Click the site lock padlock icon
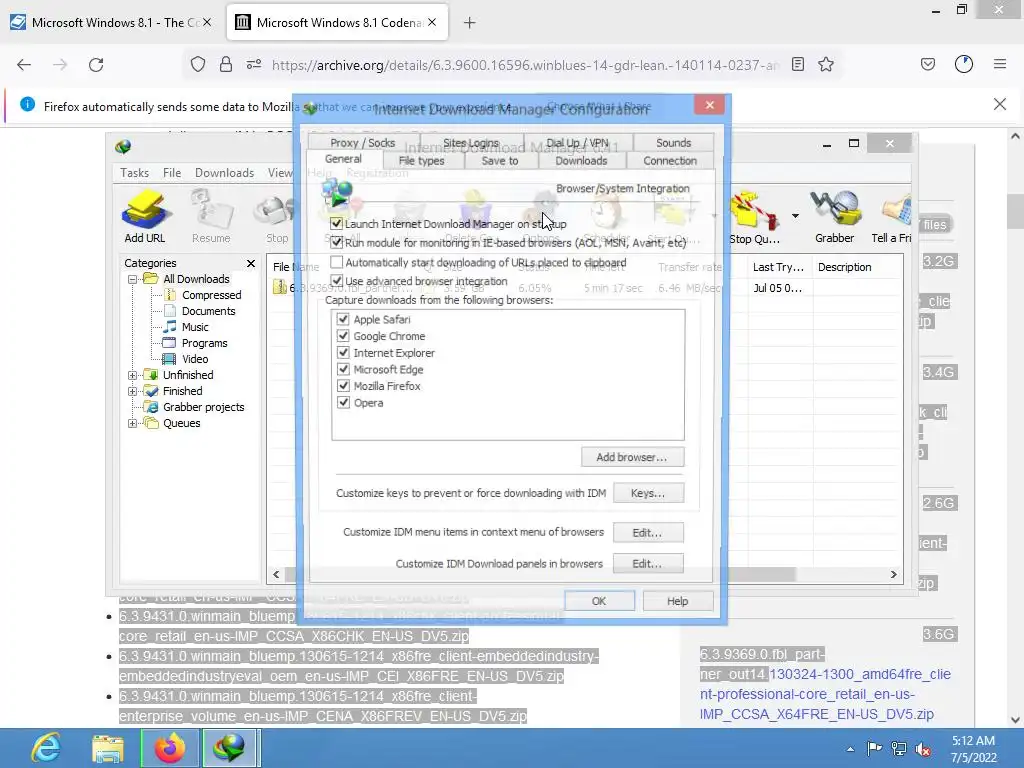 226,64
